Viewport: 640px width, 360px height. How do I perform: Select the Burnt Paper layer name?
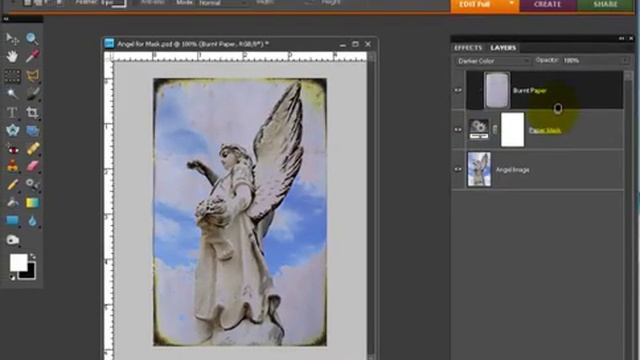coord(529,91)
